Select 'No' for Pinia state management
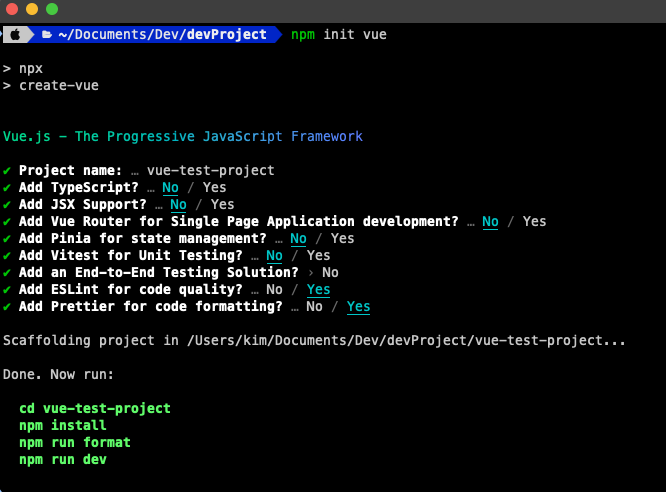Screen dimensions: 666x492 point(298,238)
